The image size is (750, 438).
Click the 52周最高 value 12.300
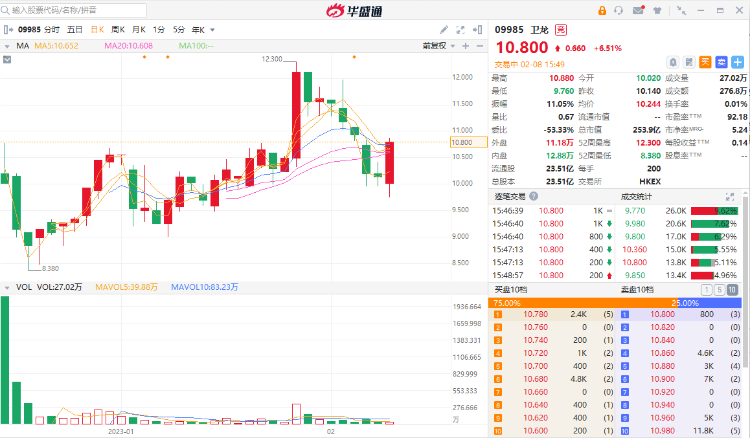(648, 142)
